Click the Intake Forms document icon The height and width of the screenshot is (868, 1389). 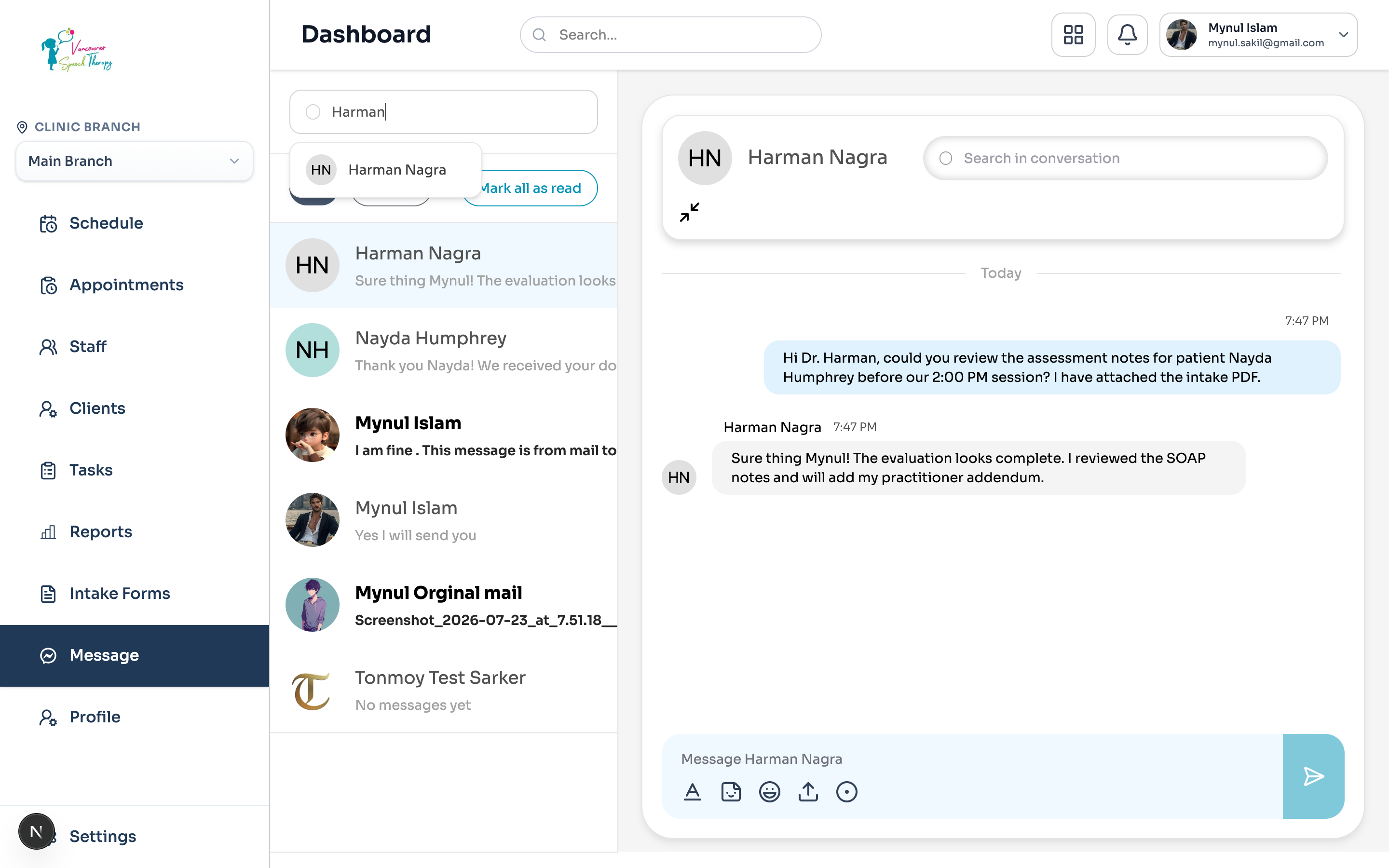pyautogui.click(x=48, y=594)
